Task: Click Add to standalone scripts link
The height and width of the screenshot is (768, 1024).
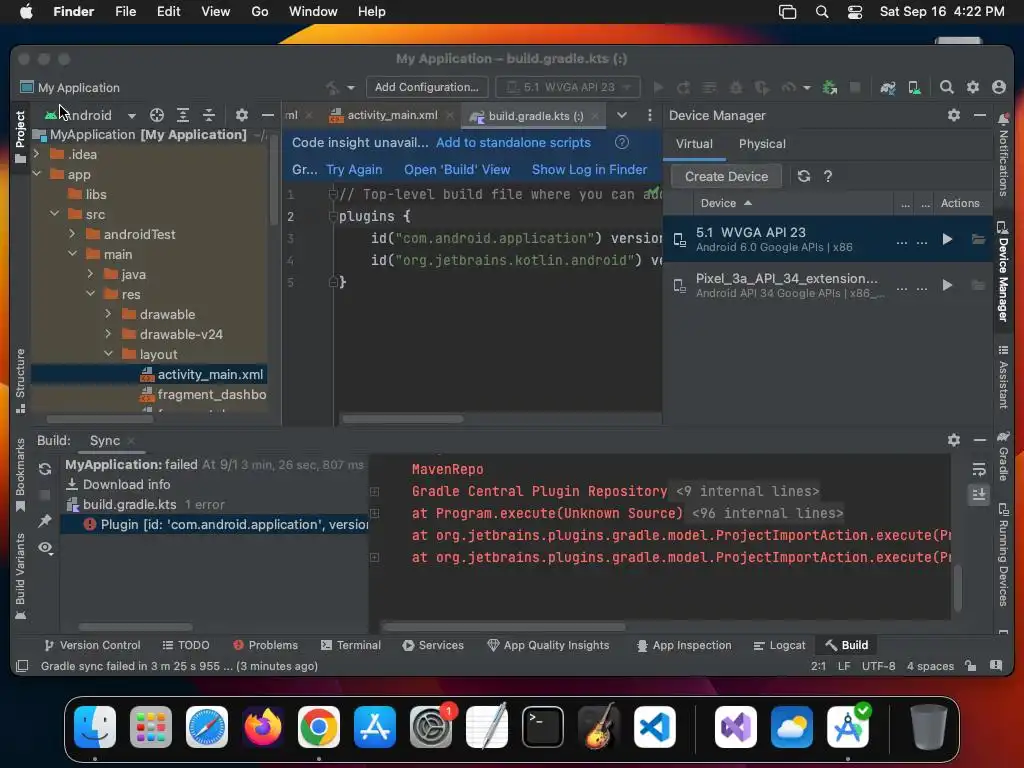Action: pos(513,142)
